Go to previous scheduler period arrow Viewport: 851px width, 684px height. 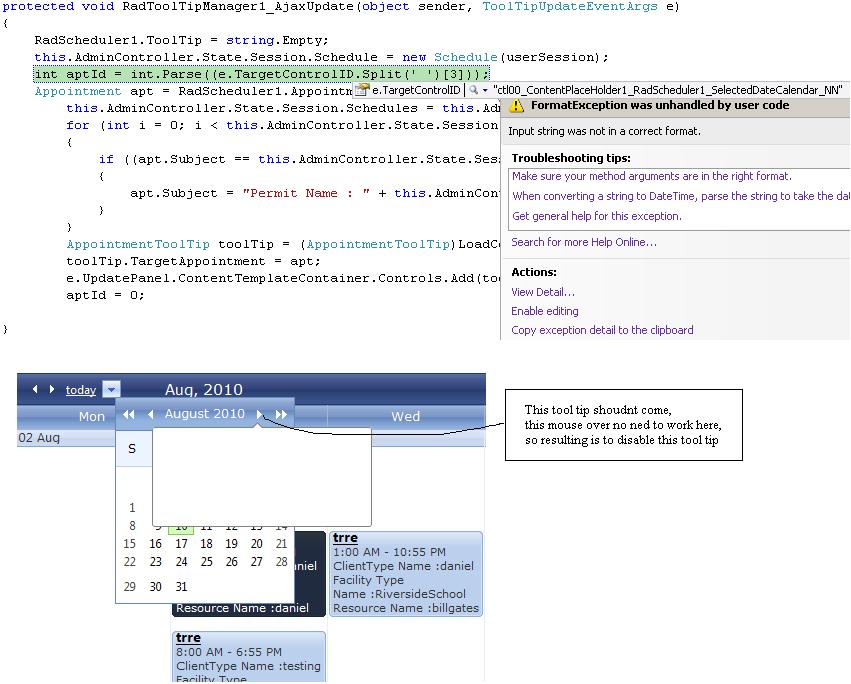pyautogui.click(x=35, y=389)
